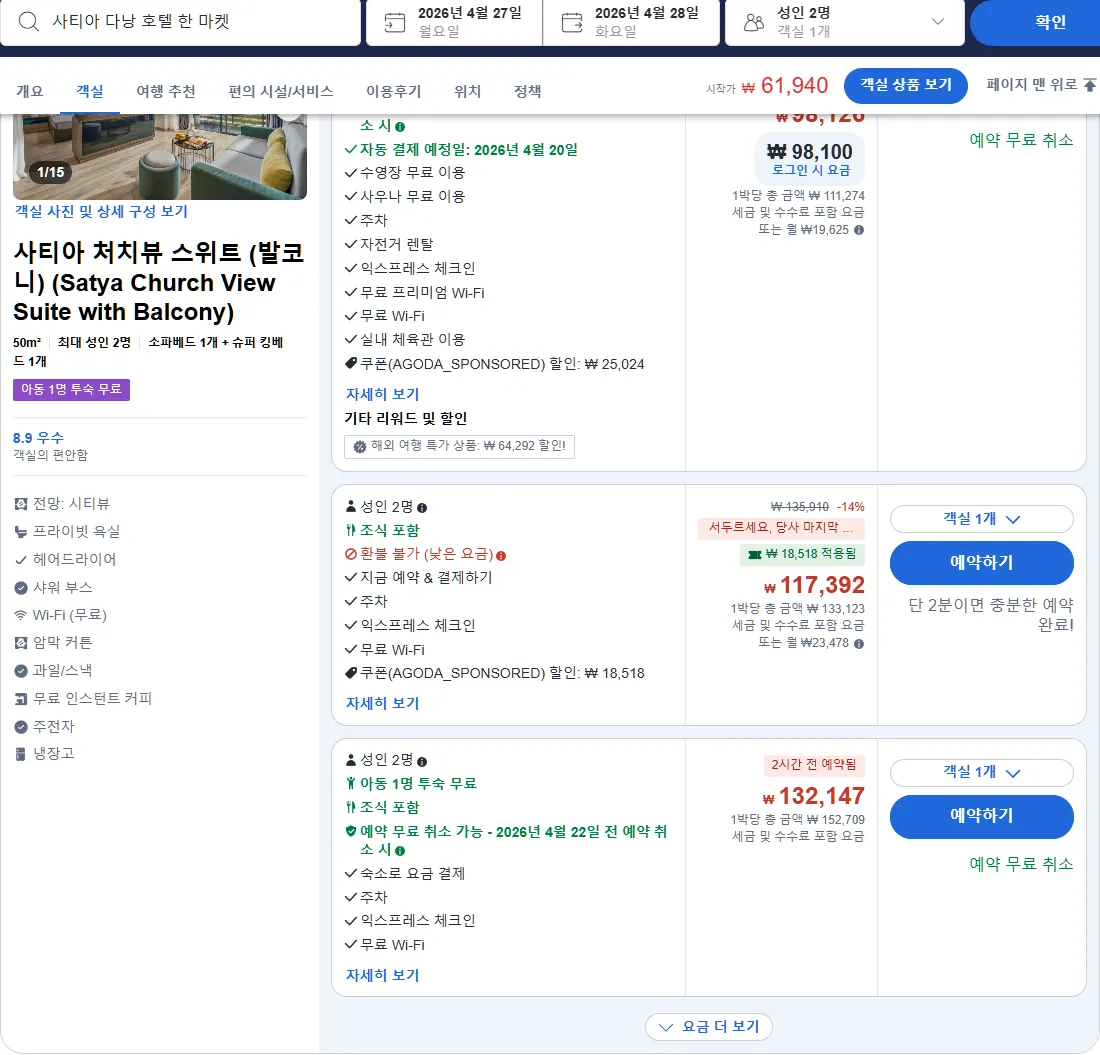Image resolution: width=1100 pixels, height=1055 pixels.
Task: Click the 해외 여행 특가 상품 discount tag
Action: click(460, 447)
